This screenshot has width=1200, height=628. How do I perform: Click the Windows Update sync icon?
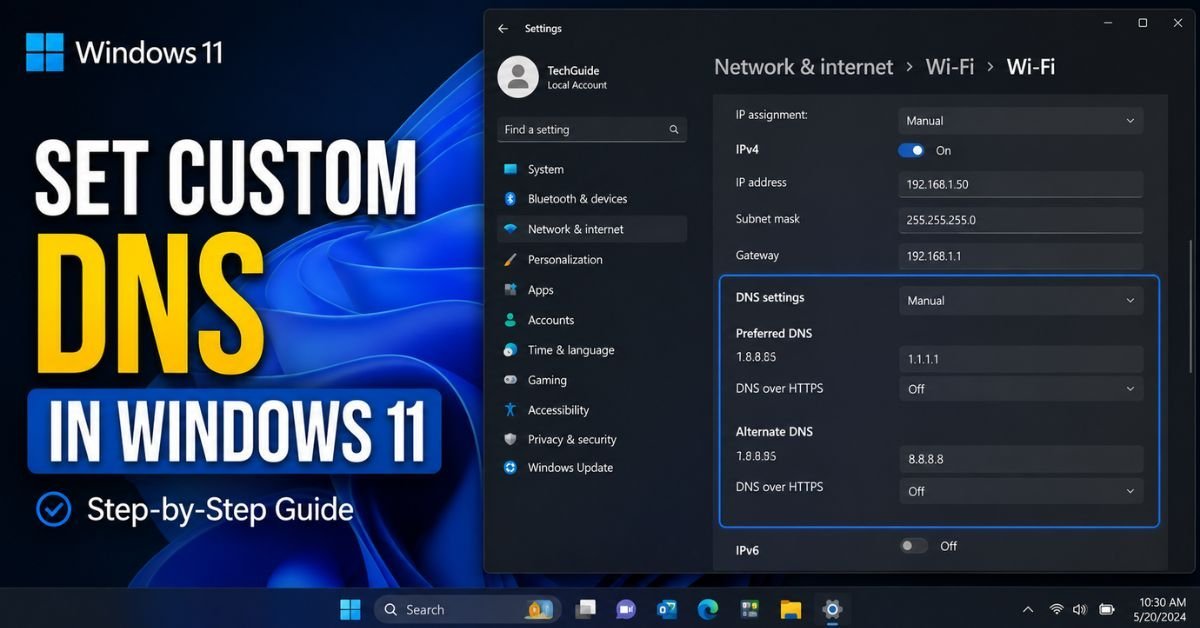(511, 467)
